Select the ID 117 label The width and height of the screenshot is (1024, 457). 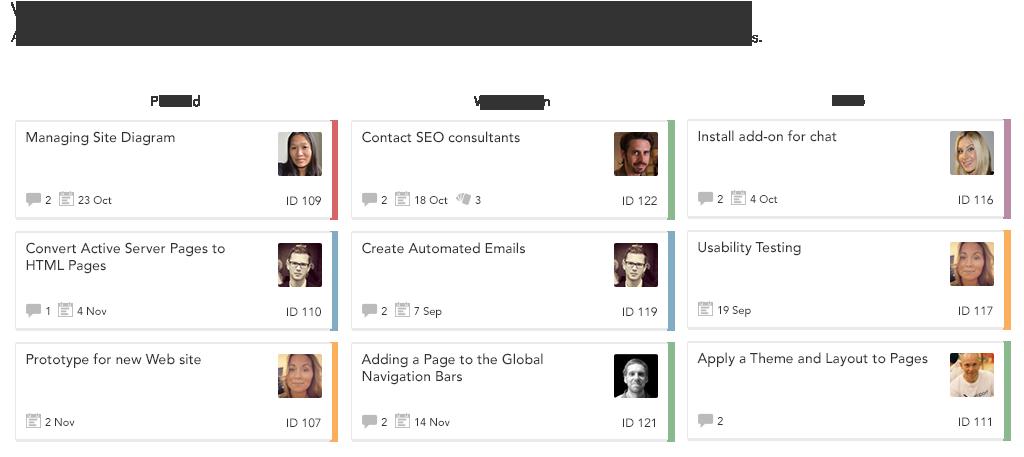[976, 311]
